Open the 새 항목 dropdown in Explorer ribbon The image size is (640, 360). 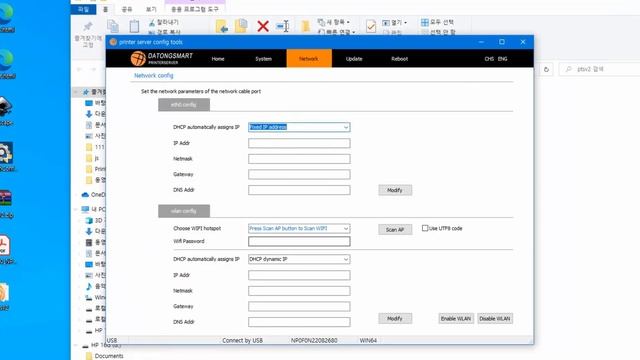pyautogui.click(x=334, y=22)
